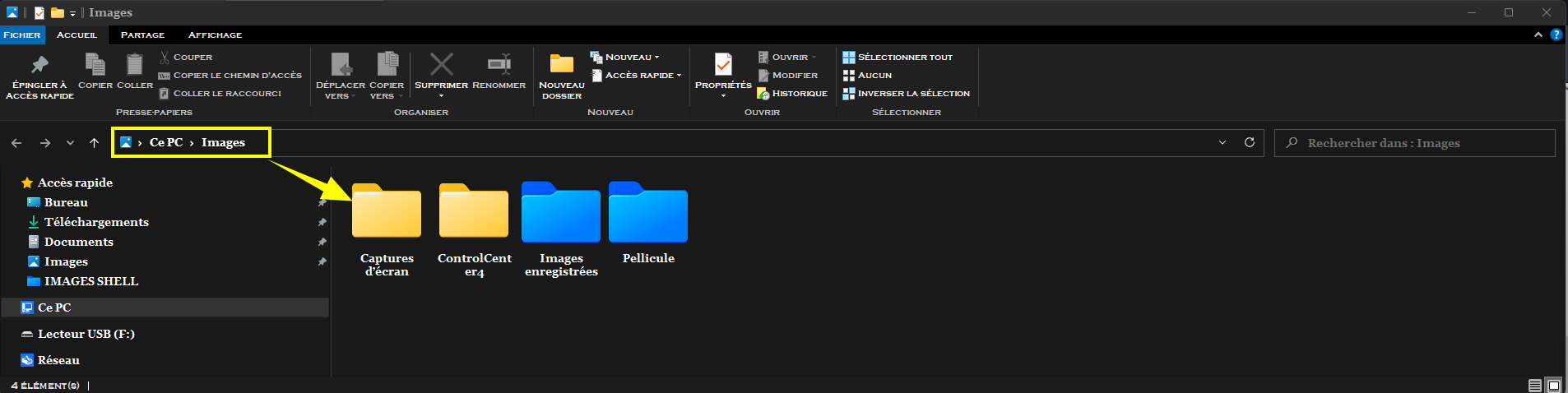Open the Accès rapide ribbon dropdown
The image size is (1568, 393).
[637, 75]
